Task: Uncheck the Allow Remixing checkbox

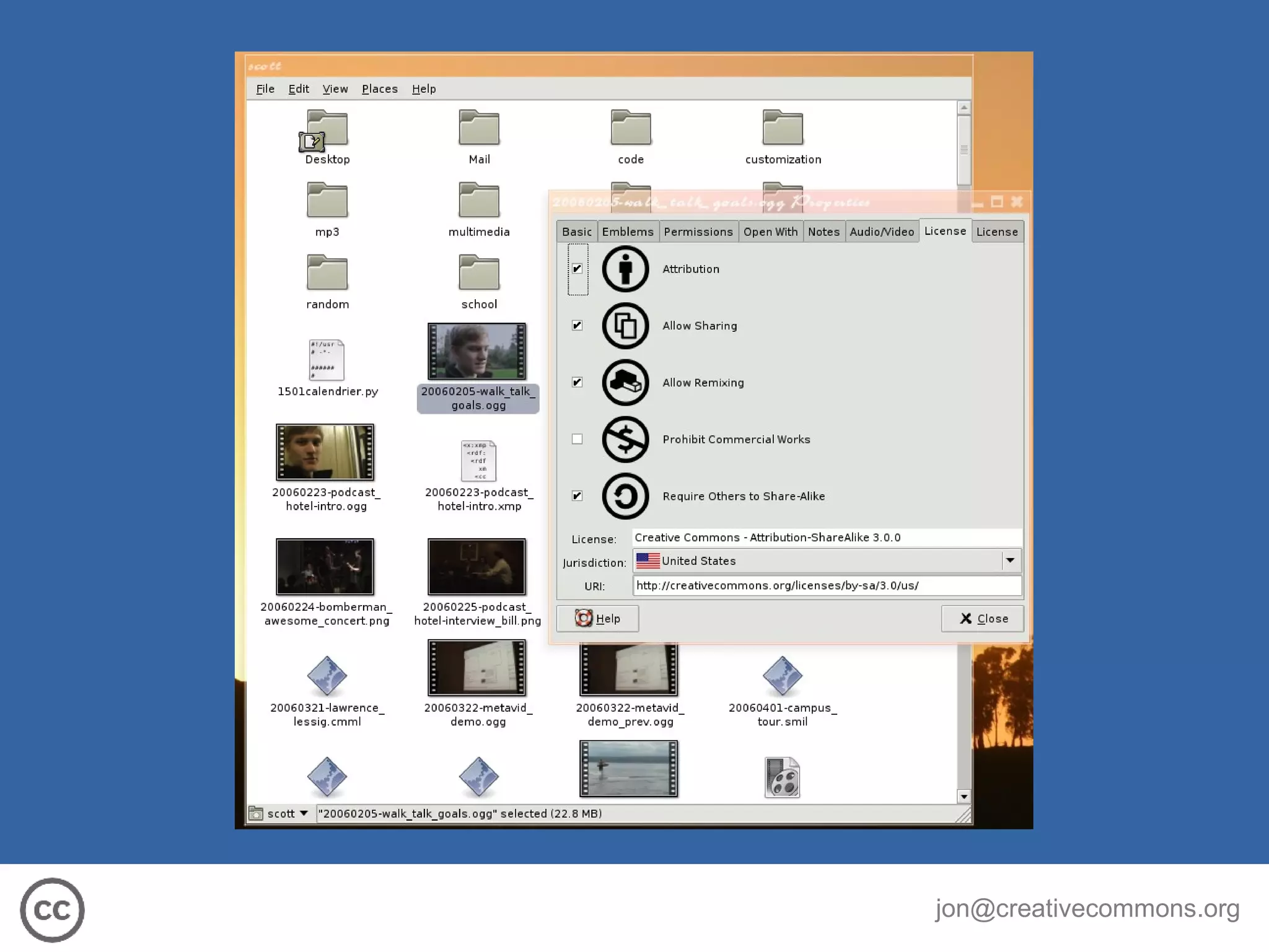Action: tap(577, 382)
